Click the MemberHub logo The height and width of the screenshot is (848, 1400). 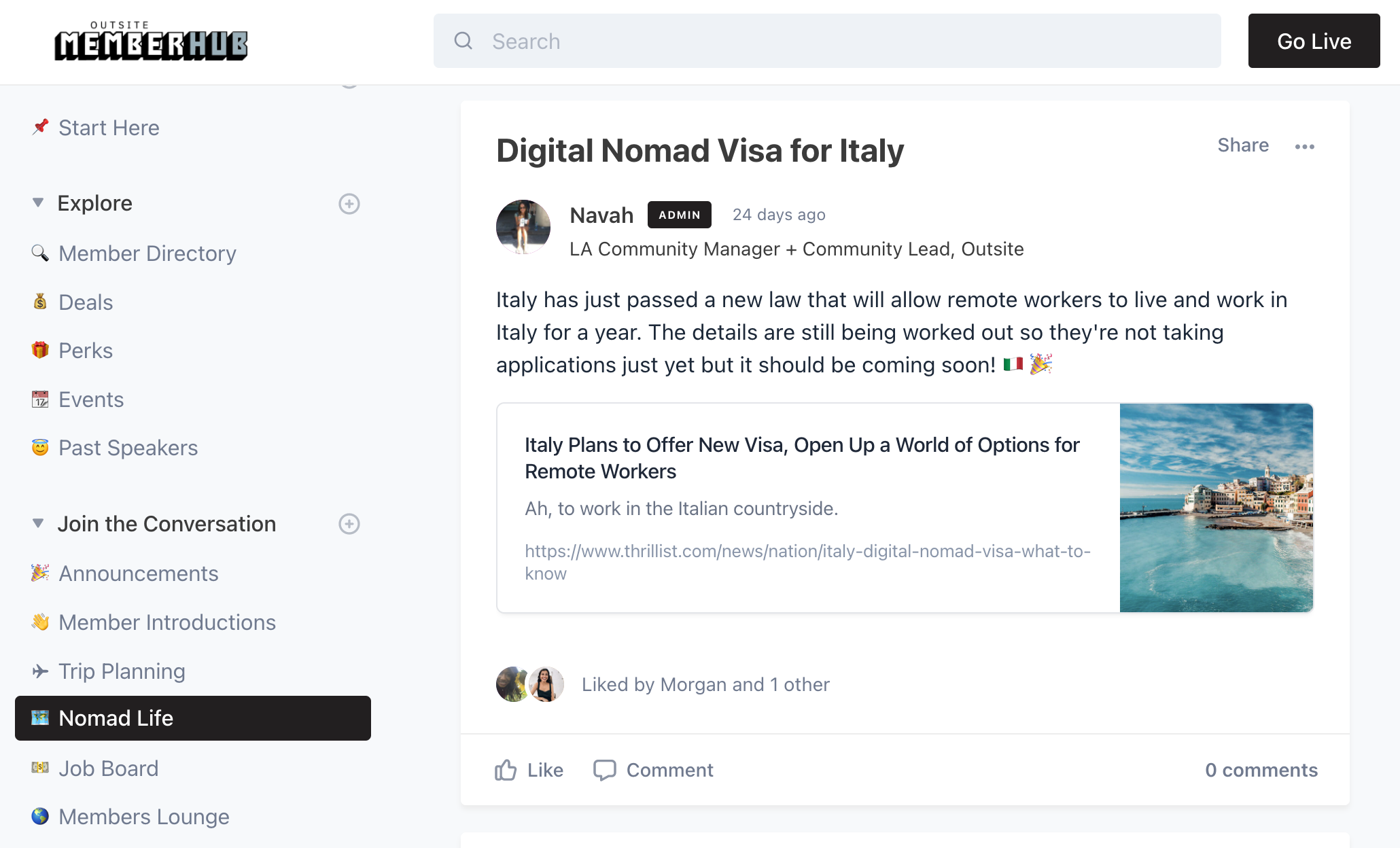click(150, 41)
